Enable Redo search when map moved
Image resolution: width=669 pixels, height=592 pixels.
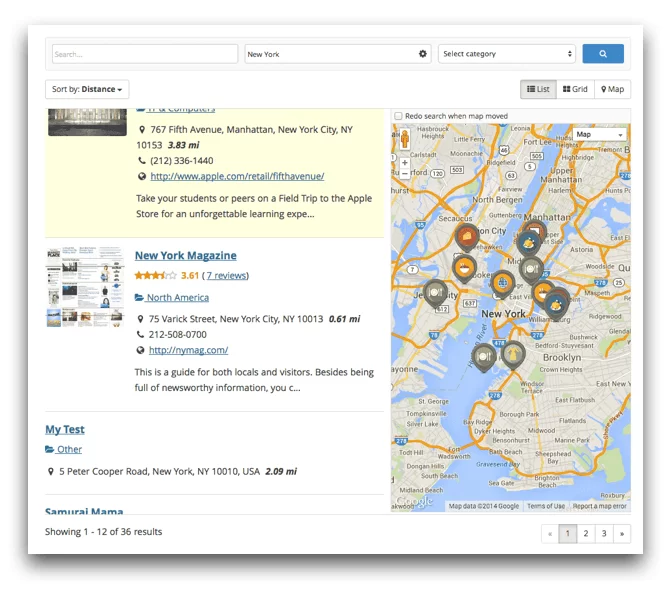398,116
